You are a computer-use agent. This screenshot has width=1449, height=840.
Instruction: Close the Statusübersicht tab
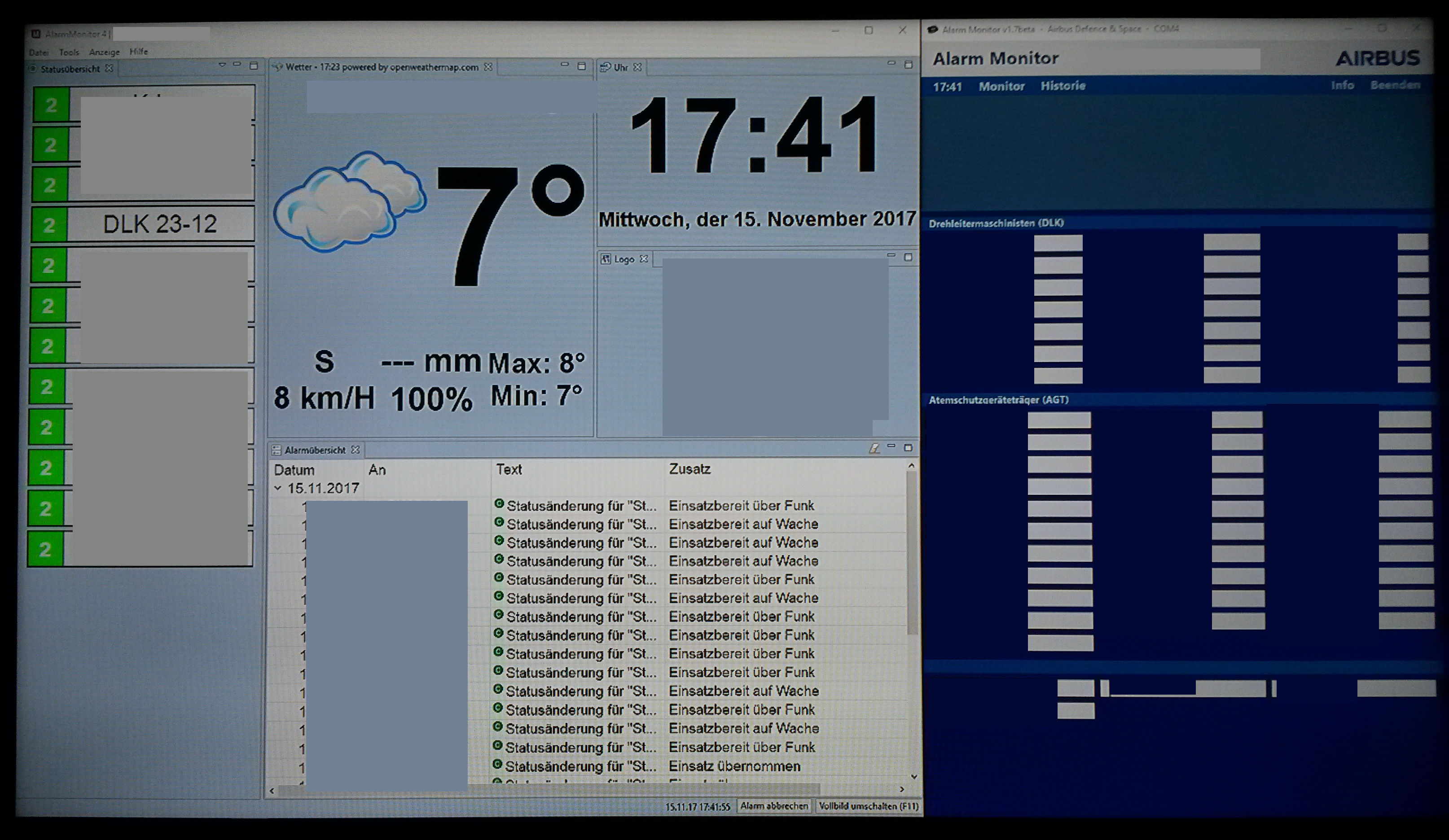pyautogui.click(x=109, y=68)
